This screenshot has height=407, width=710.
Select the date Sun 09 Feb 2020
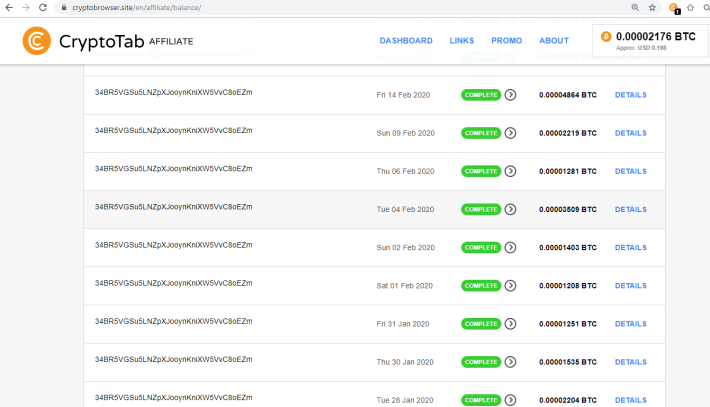coord(405,133)
